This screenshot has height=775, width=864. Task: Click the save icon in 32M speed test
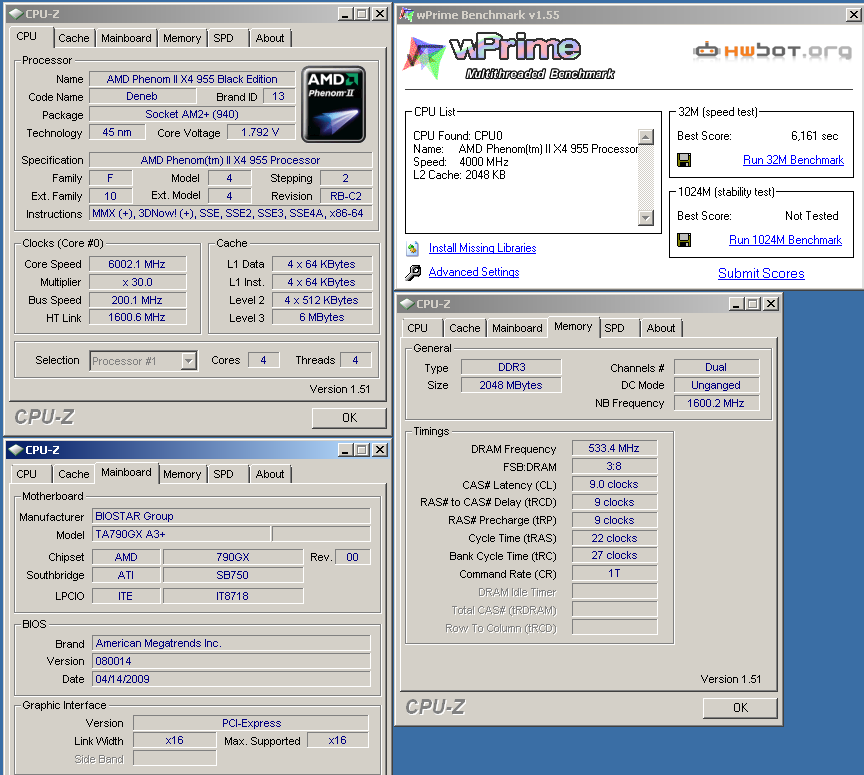coord(684,160)
